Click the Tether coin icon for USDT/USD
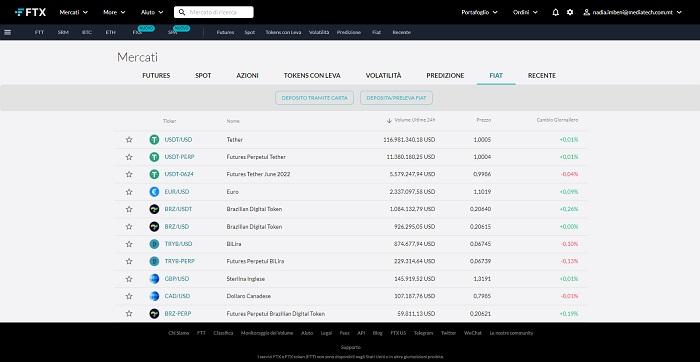Screen dimensions: 700x362 154,140
